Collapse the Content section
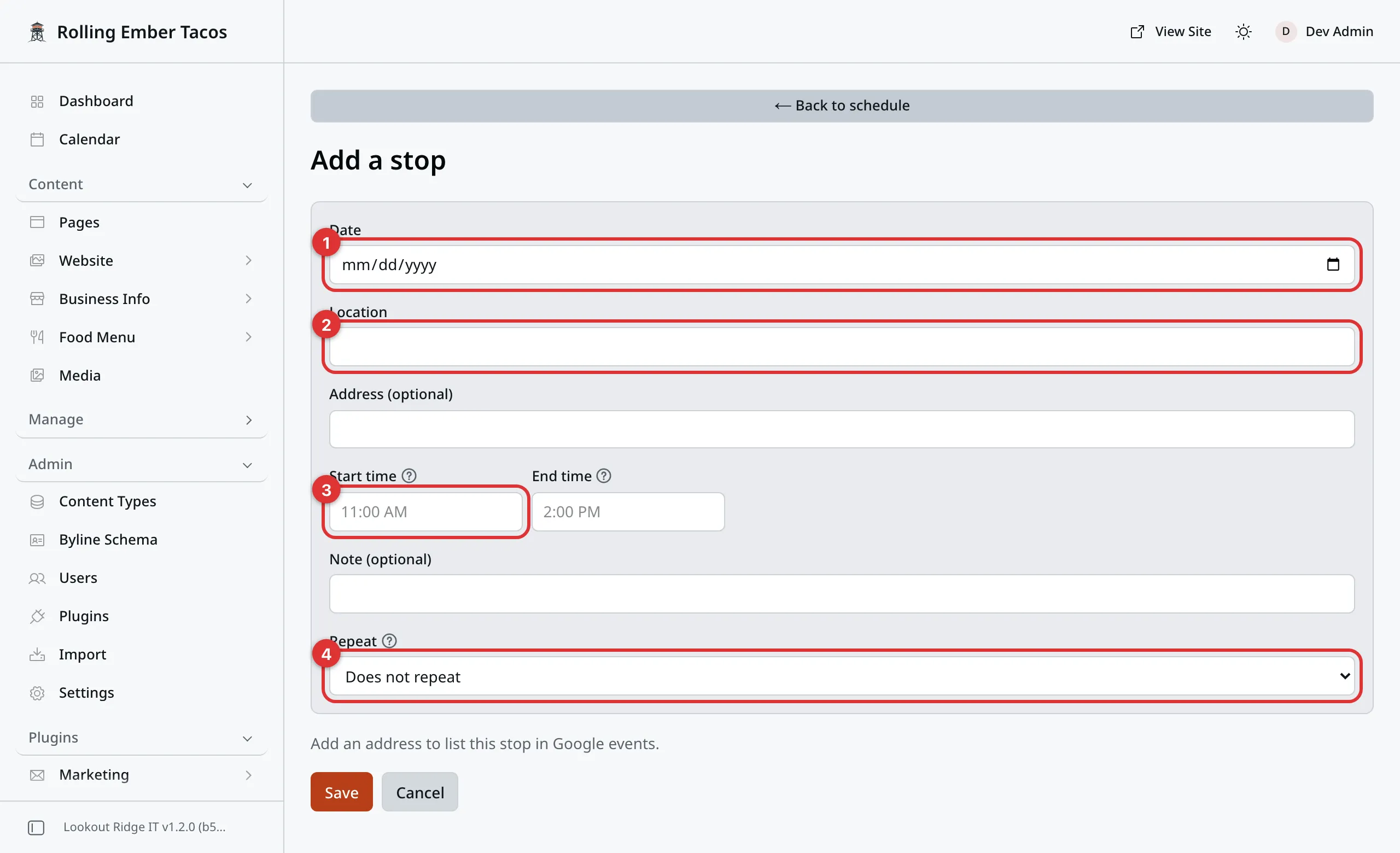Screen dimensions: 1400x853 [x=142, y=185]
